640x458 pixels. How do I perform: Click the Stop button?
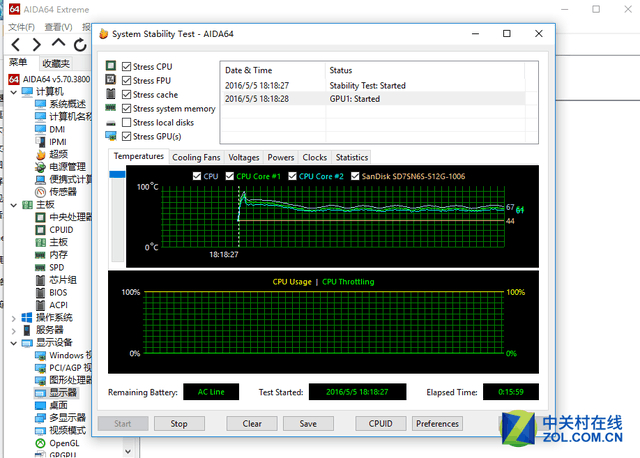[179, 424]
